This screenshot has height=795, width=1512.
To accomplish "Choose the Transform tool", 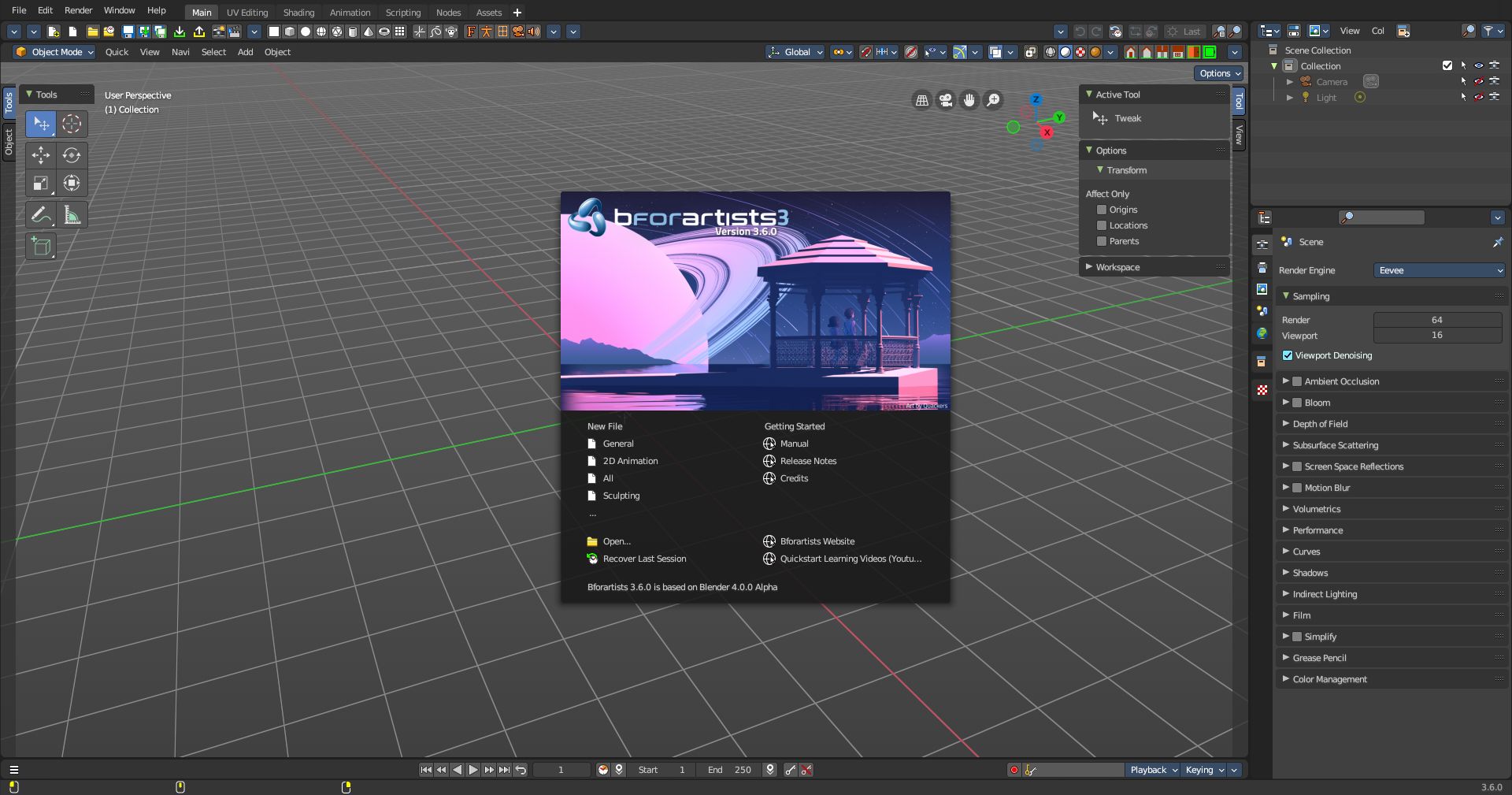I will pos(72,184).
